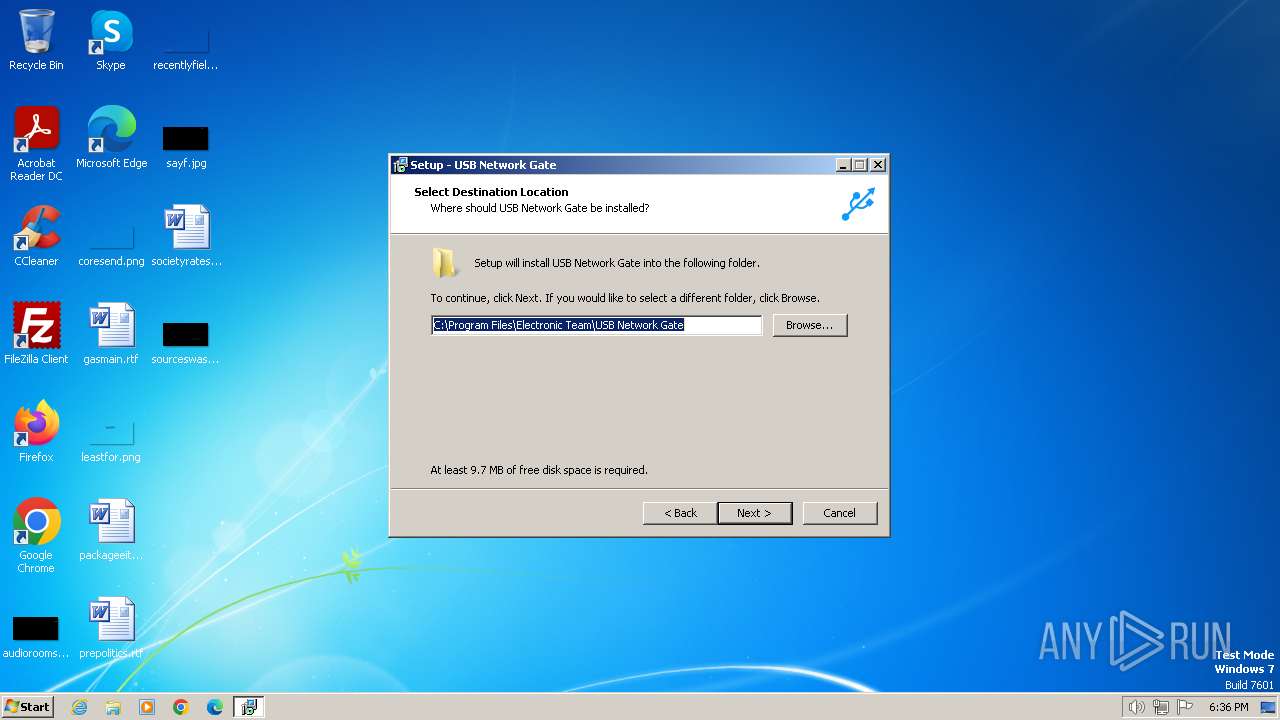Open the Recycle Bin desktop icon
Screen dimensions: 1280x720
(x=36, y=40)
